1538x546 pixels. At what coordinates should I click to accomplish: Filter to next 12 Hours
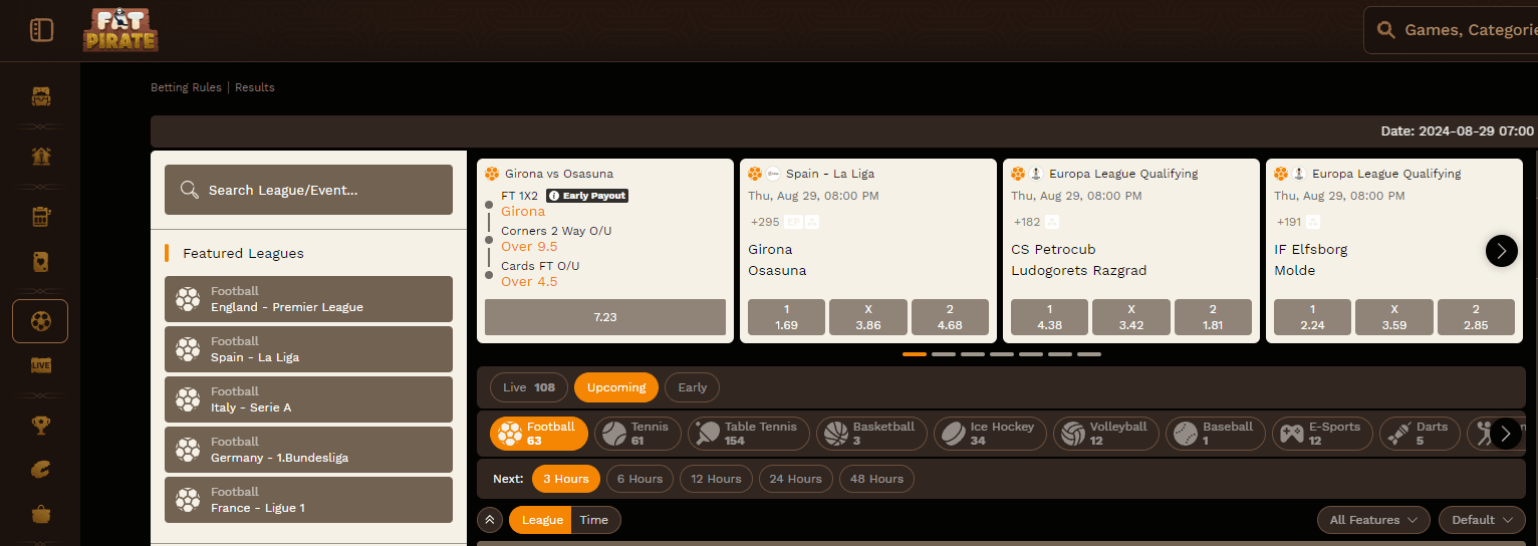pos(716,479)
